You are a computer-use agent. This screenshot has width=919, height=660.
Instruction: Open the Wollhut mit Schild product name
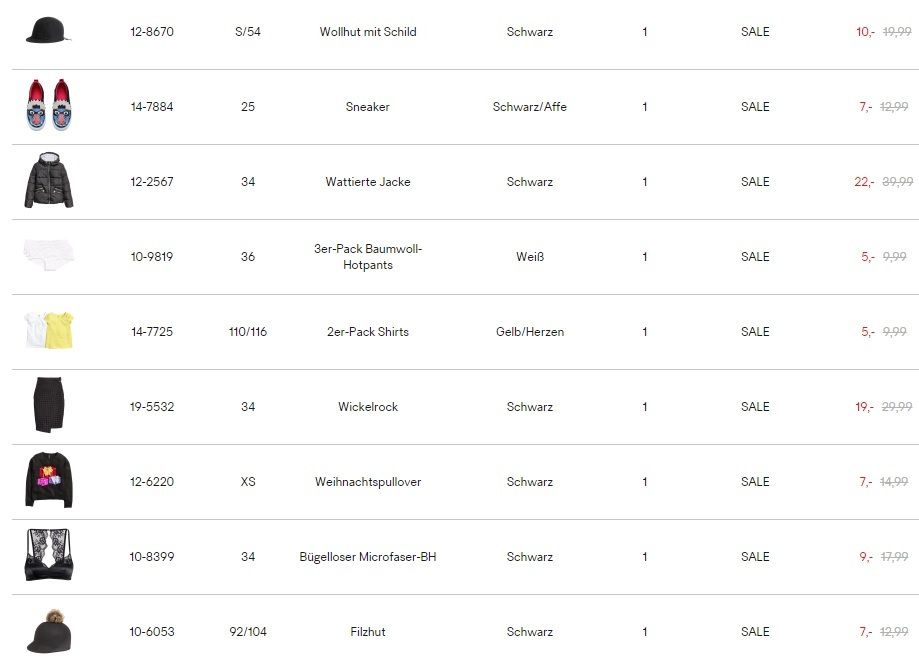point(367,32)
